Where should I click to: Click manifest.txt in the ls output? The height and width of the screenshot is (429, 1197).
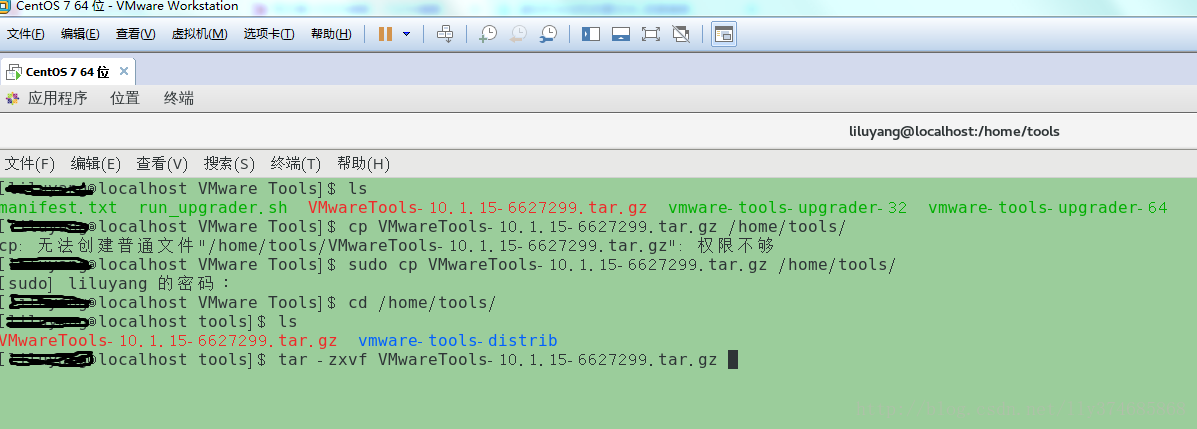(59, 207)
